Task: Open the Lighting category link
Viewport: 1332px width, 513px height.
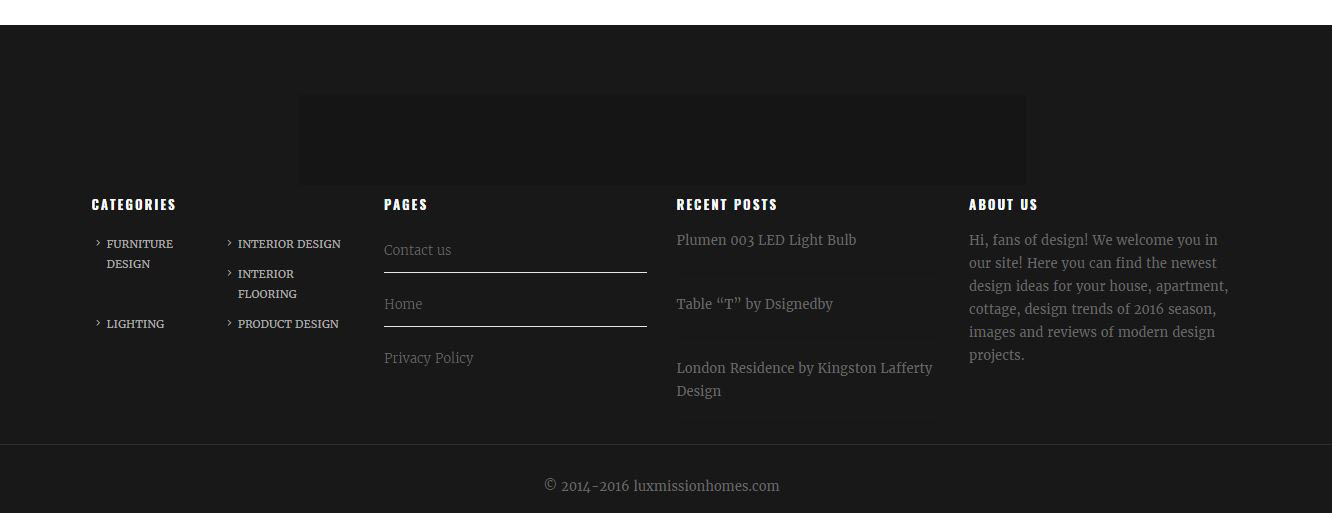Action: (135, 324)
